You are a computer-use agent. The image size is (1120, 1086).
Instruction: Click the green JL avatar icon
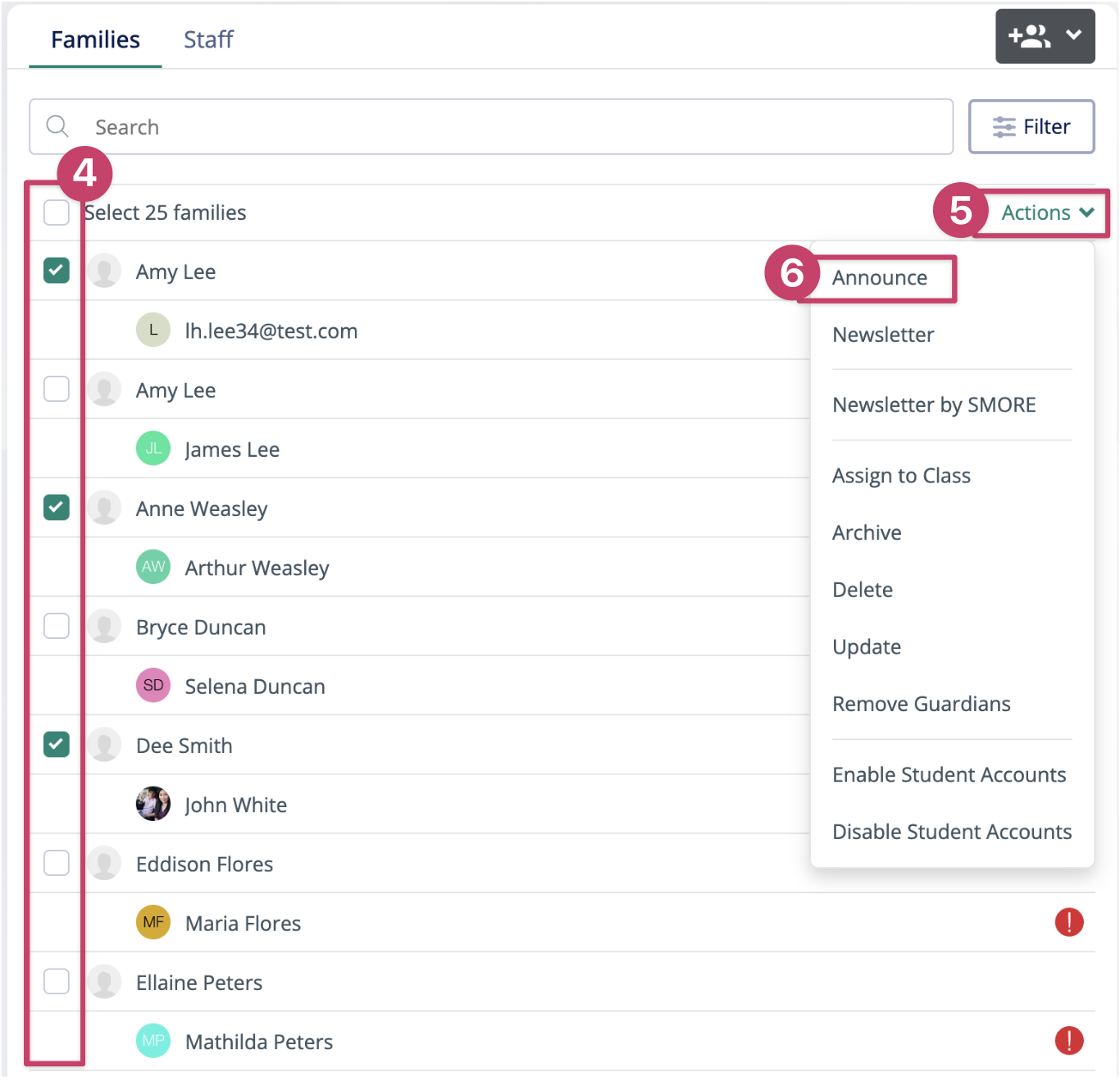coord(153,449)
